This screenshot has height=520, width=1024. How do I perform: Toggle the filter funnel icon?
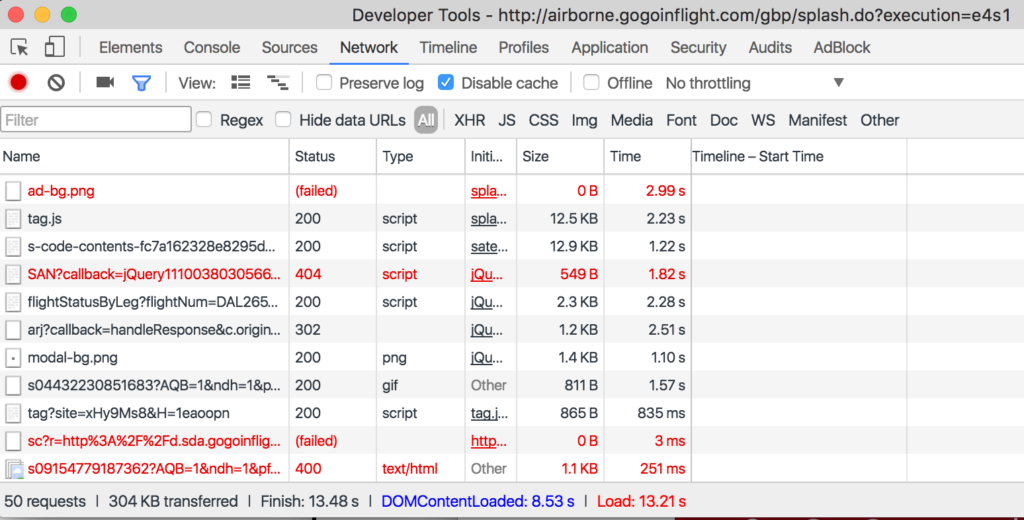coord(141,83)
